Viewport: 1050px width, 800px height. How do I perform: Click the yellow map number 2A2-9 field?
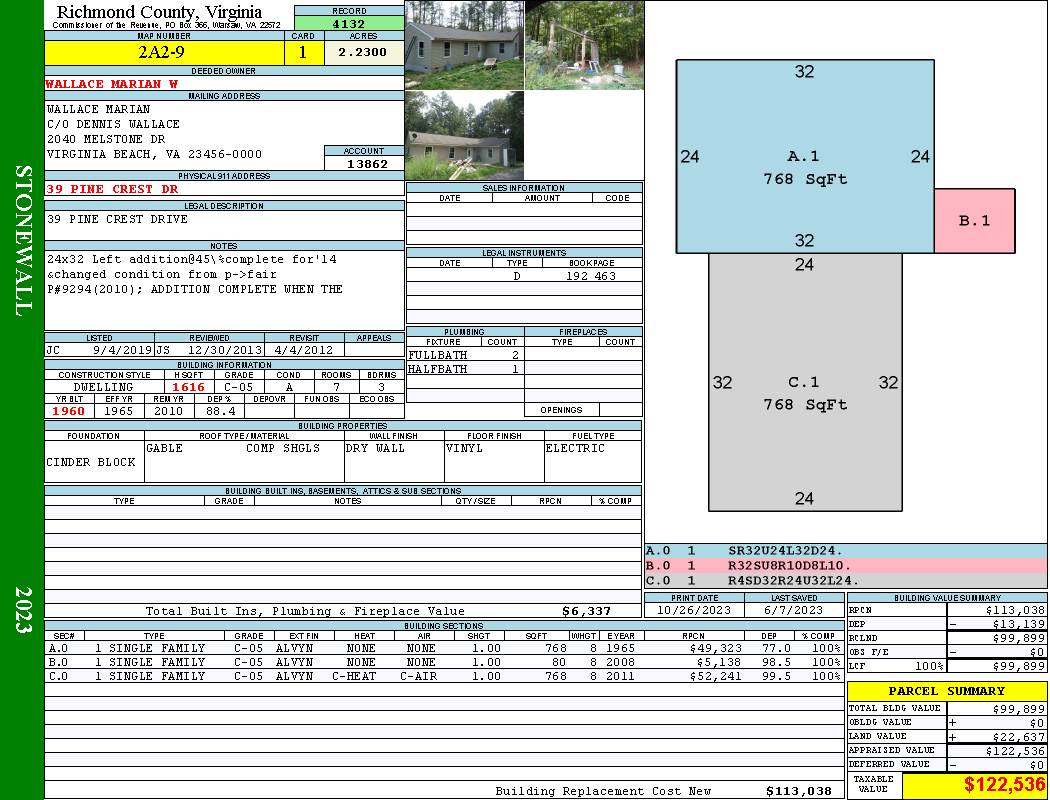[165, 53]
